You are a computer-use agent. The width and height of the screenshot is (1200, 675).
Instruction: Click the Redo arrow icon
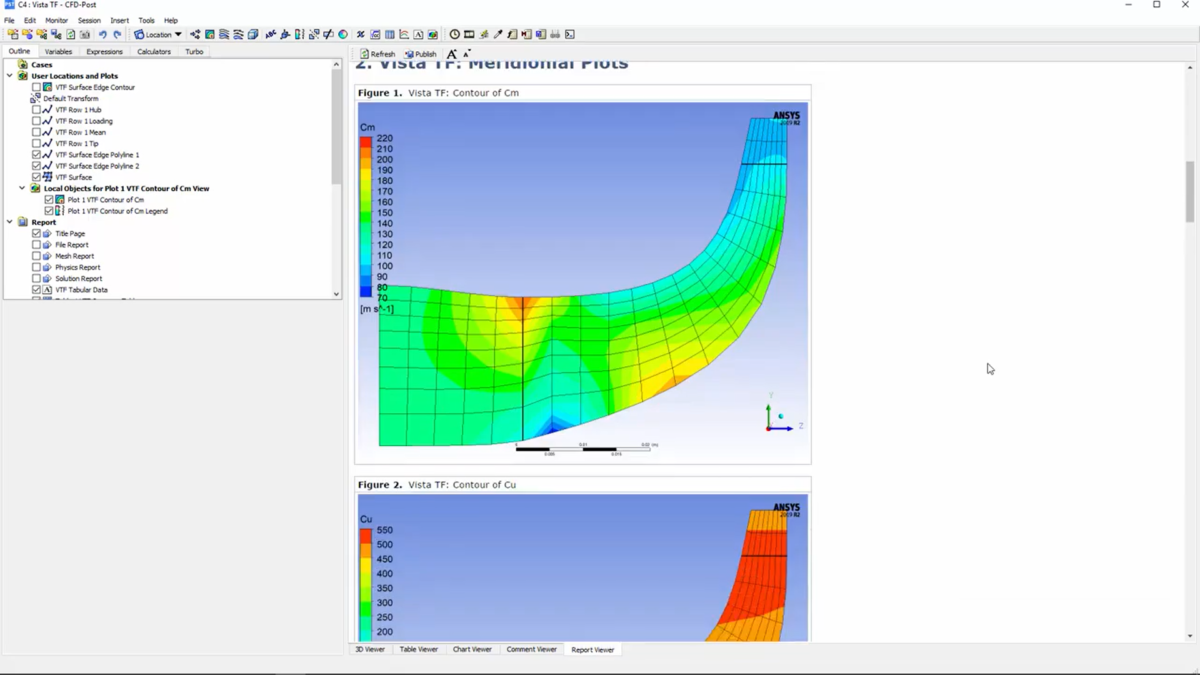pos(117,34)
